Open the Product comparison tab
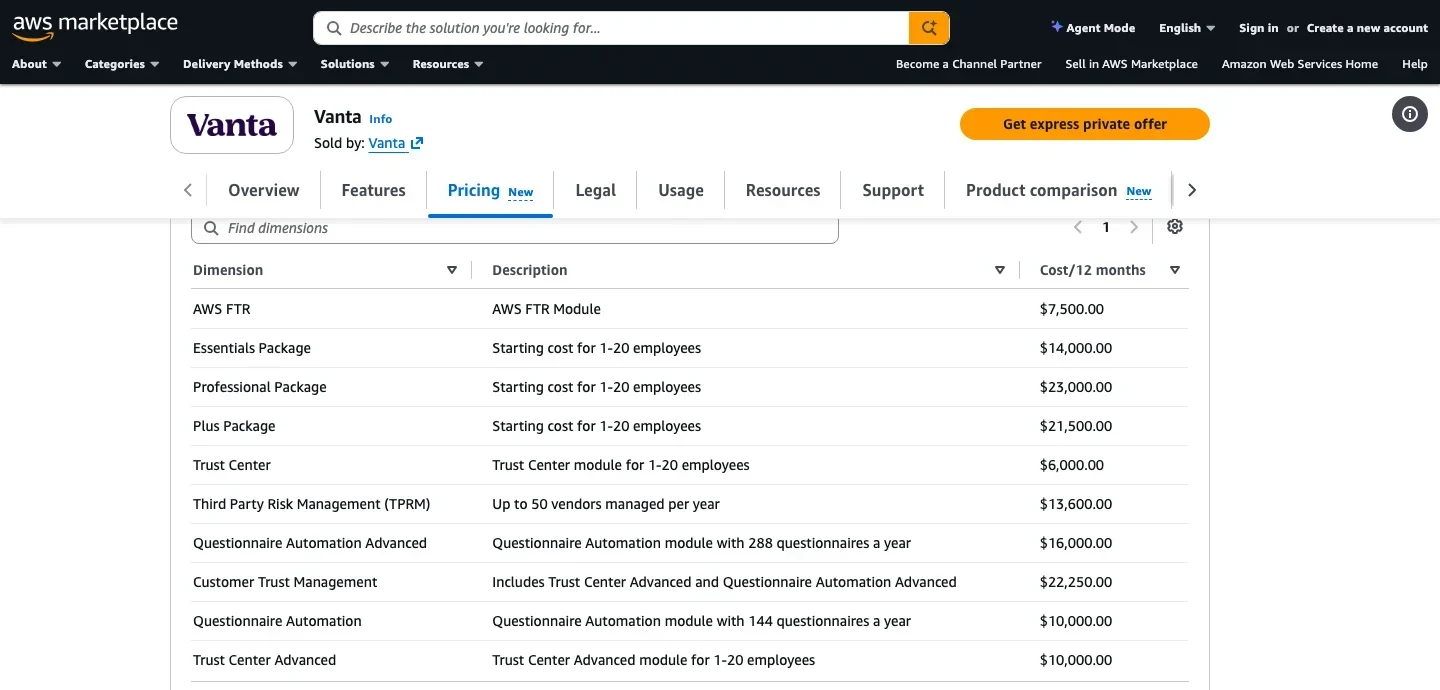Viewport: 1440px width, 690px height. [x=1058, y=190]
